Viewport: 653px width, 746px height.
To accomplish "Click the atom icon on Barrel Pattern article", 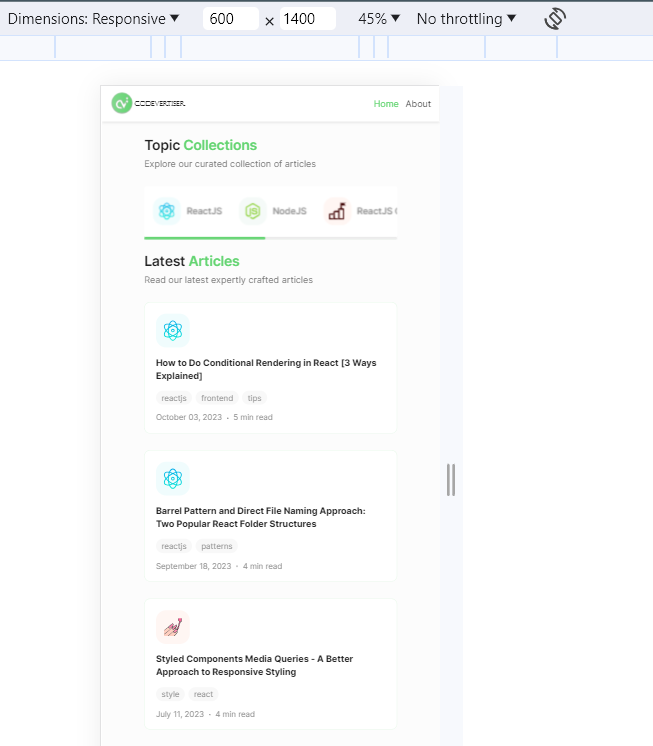I will point(173,478).
